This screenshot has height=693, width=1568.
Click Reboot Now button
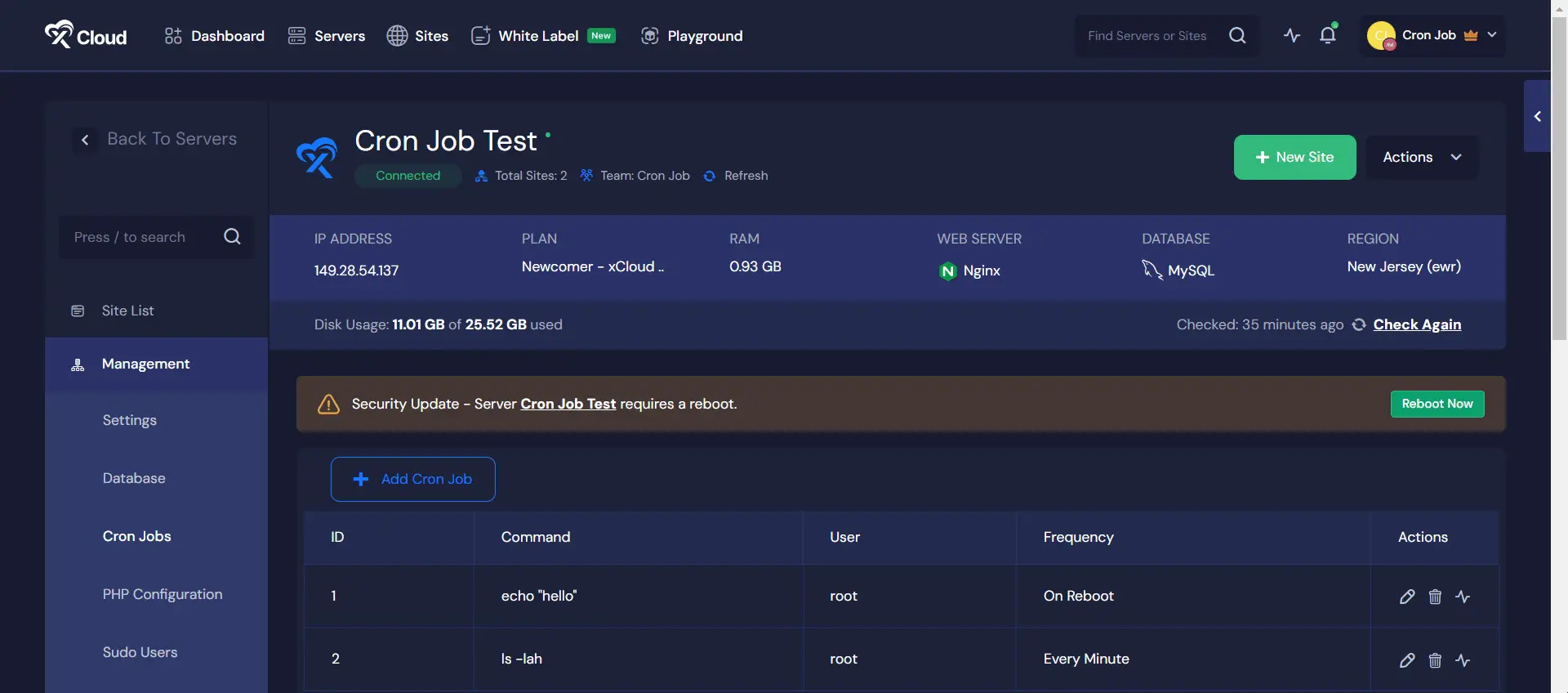pyautogui.click(x=1437, y=404)
